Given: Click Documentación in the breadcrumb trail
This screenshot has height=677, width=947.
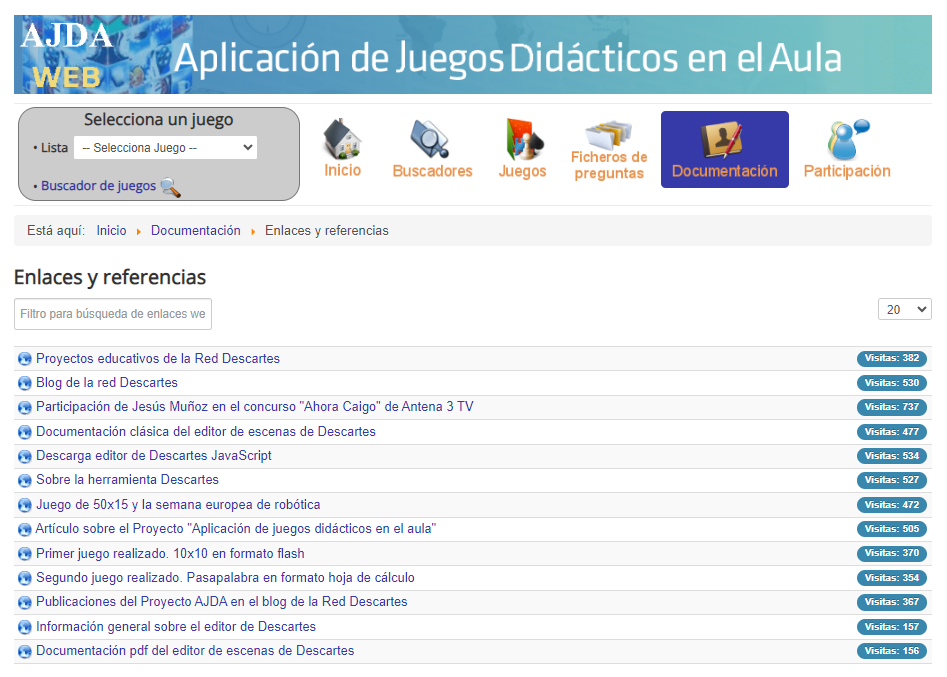Looking at the screenshot, I should coord(195,231).
